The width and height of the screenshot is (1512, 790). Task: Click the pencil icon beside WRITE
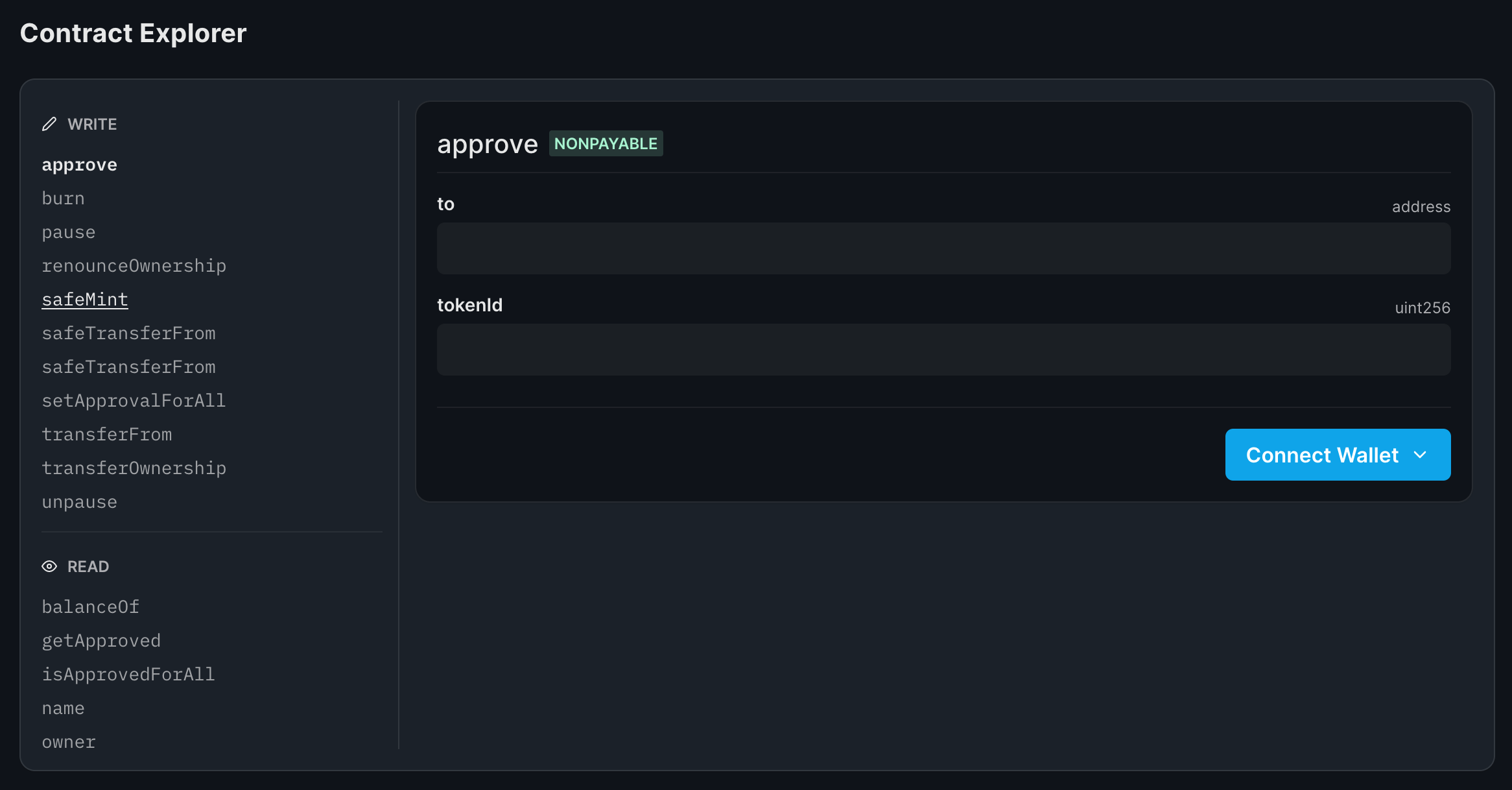click(x=50, y=123)
